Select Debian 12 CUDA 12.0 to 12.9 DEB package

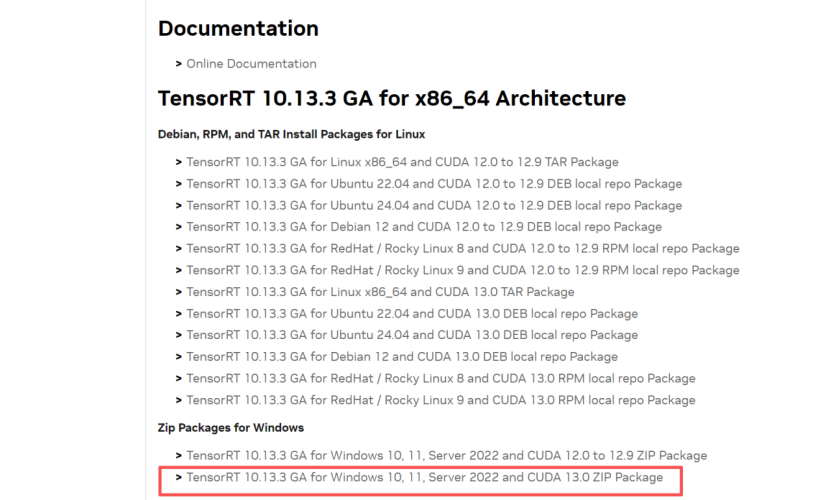pyautogui.click(x=424, y=227)
